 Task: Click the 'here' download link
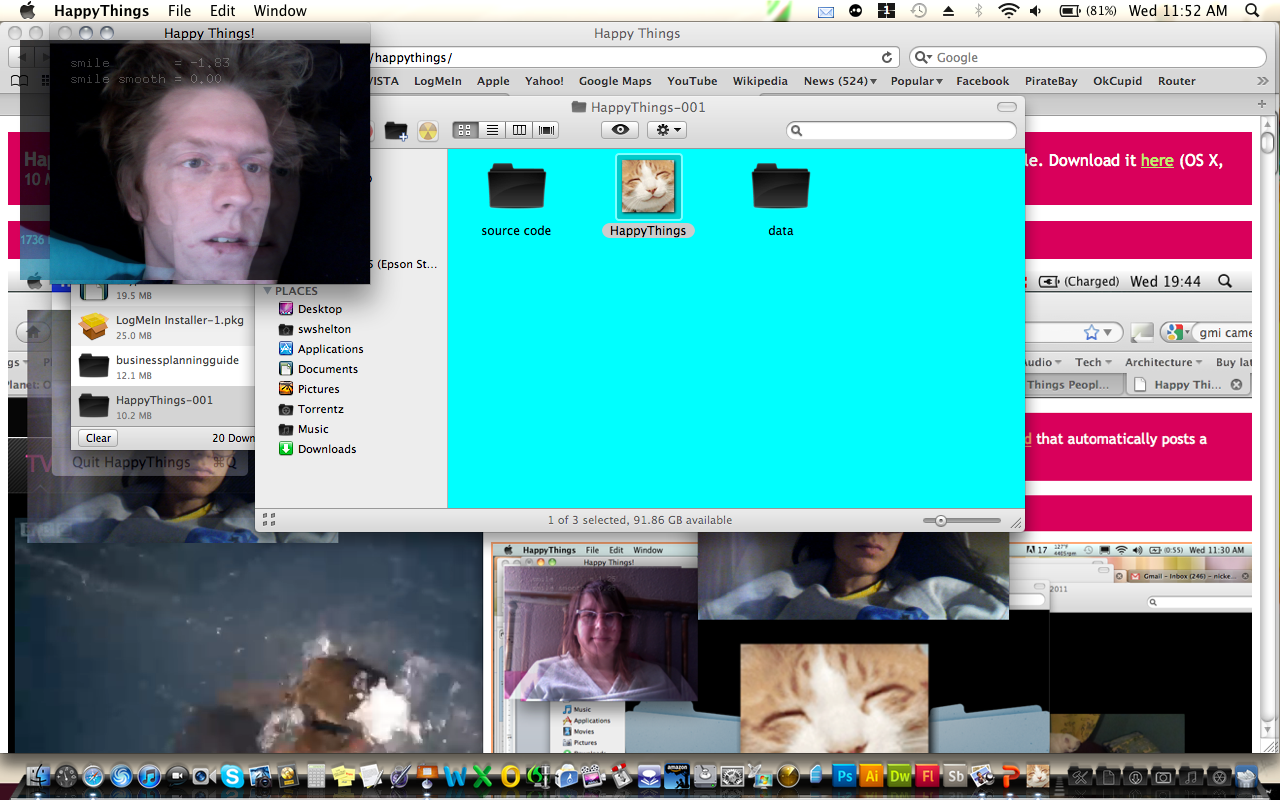point(1157,161)
